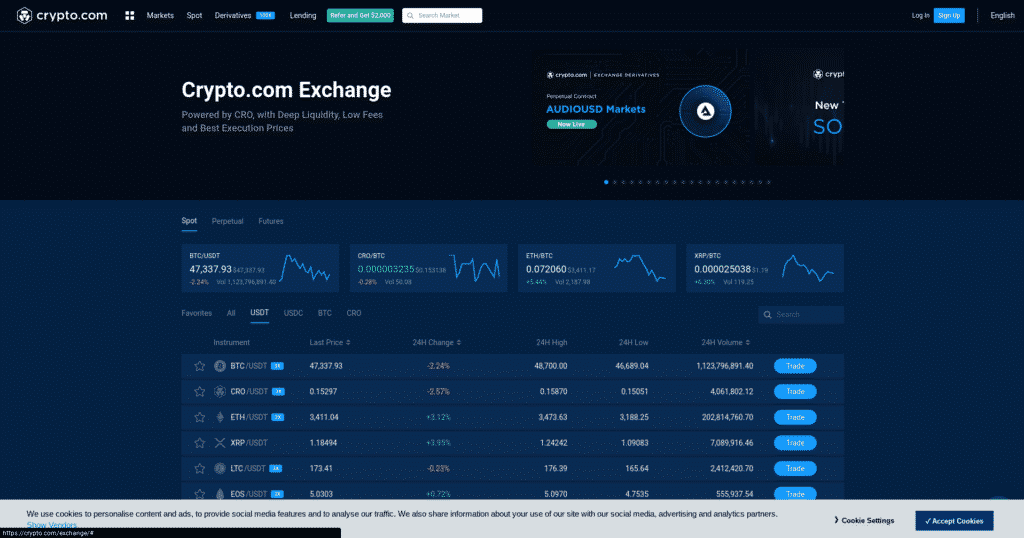Open the Lending menu item

[x=302, y=16]
